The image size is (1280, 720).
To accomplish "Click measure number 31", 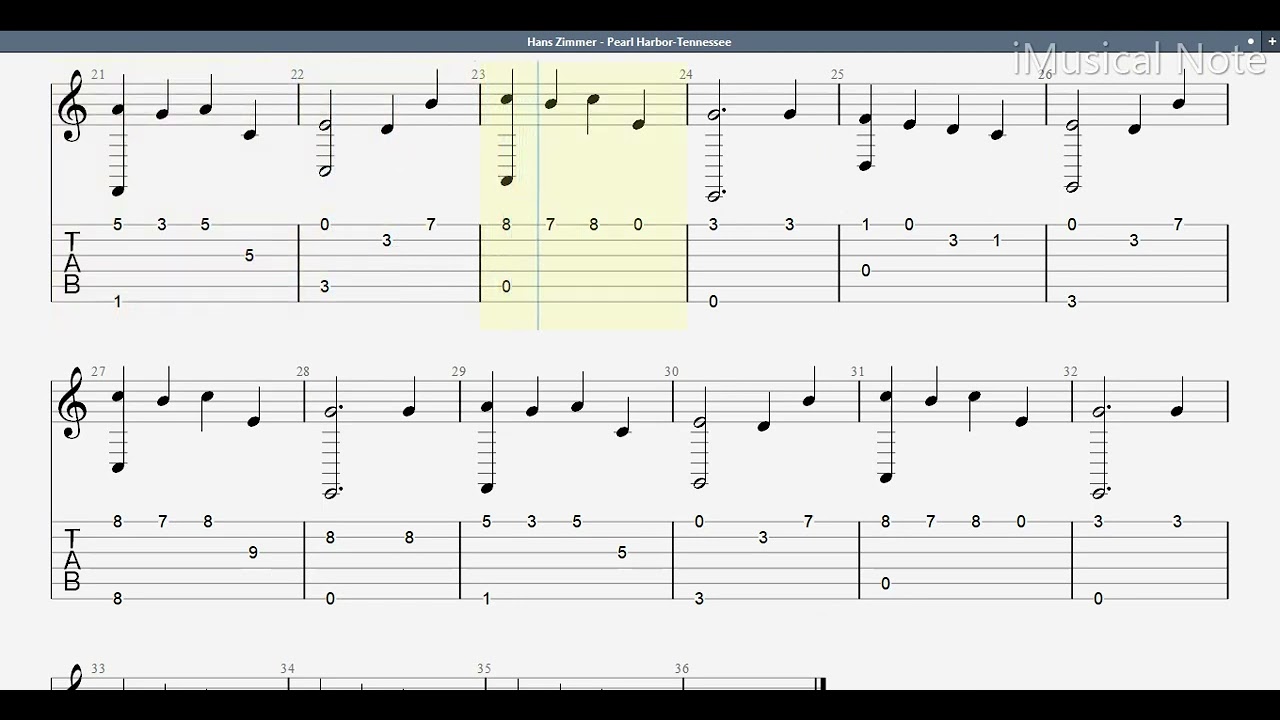I will tap(858, 372).
